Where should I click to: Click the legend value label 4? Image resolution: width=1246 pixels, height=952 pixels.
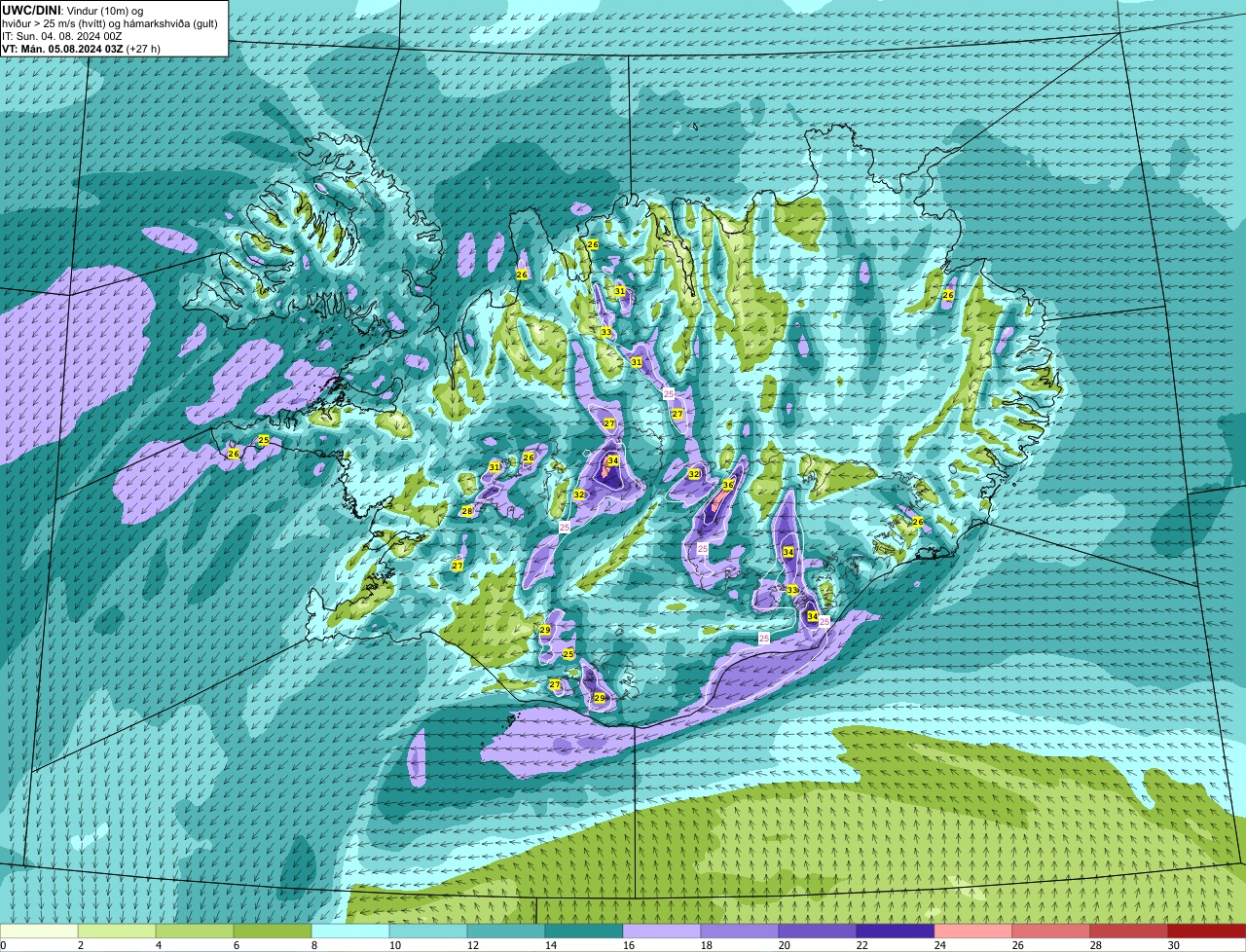158,945
